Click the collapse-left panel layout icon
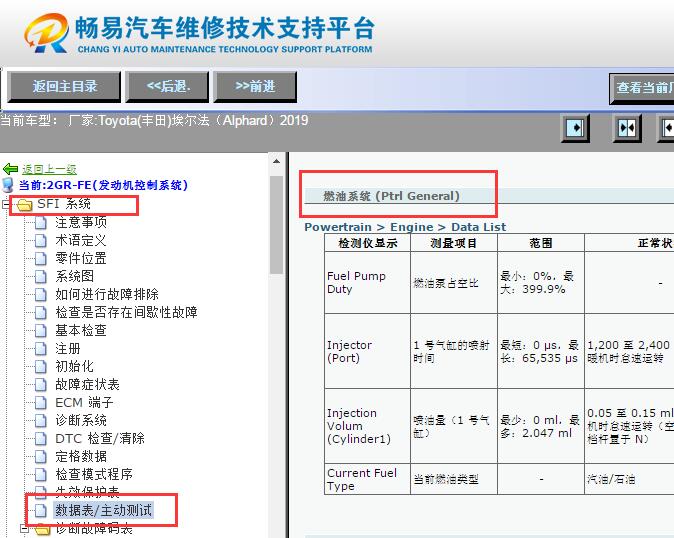Screen dimensions: 674x538 pos(575,128)
